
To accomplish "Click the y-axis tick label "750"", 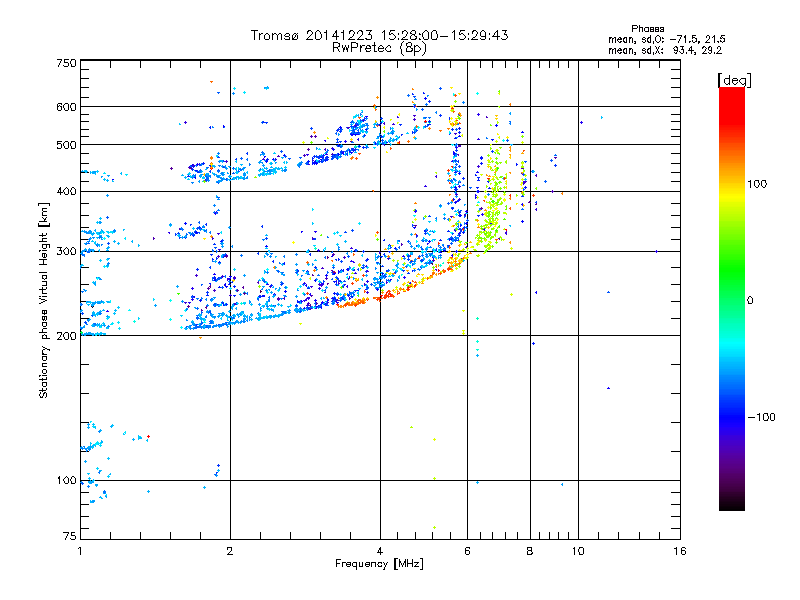I will [66, 63].
